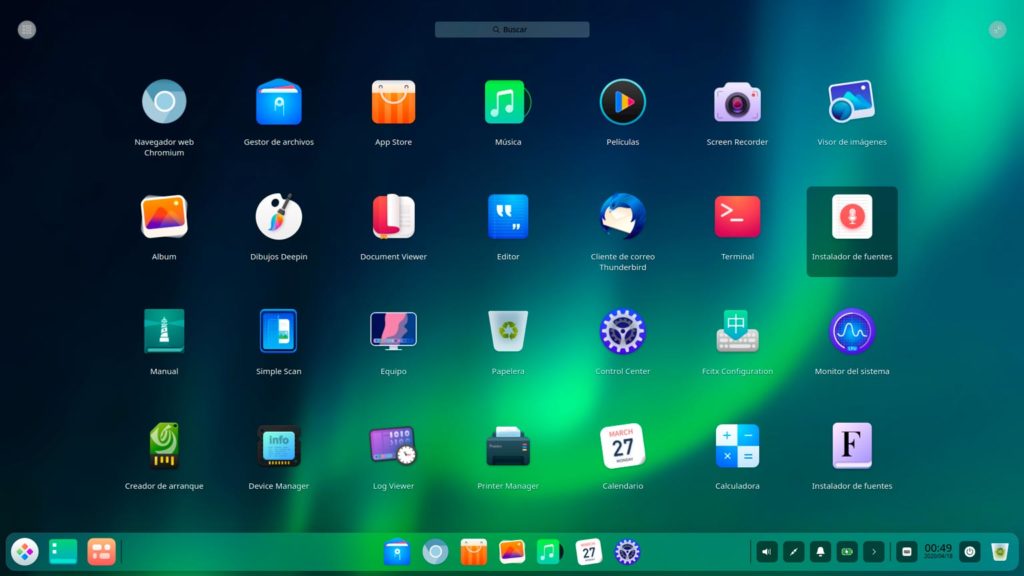
Task: Open Equipo
Action: (393, 331)
